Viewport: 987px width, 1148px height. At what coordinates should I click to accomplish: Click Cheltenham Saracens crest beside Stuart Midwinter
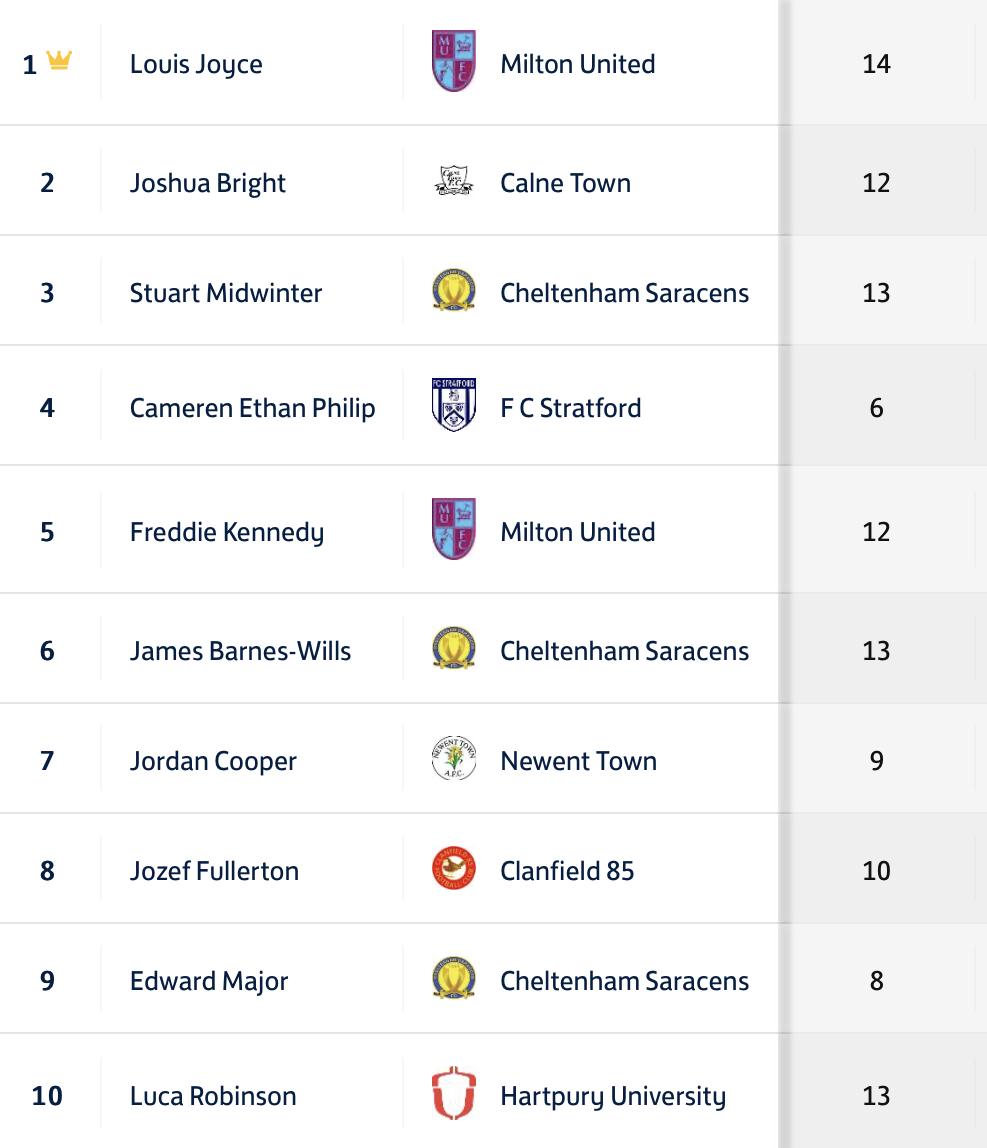(453, 292)
